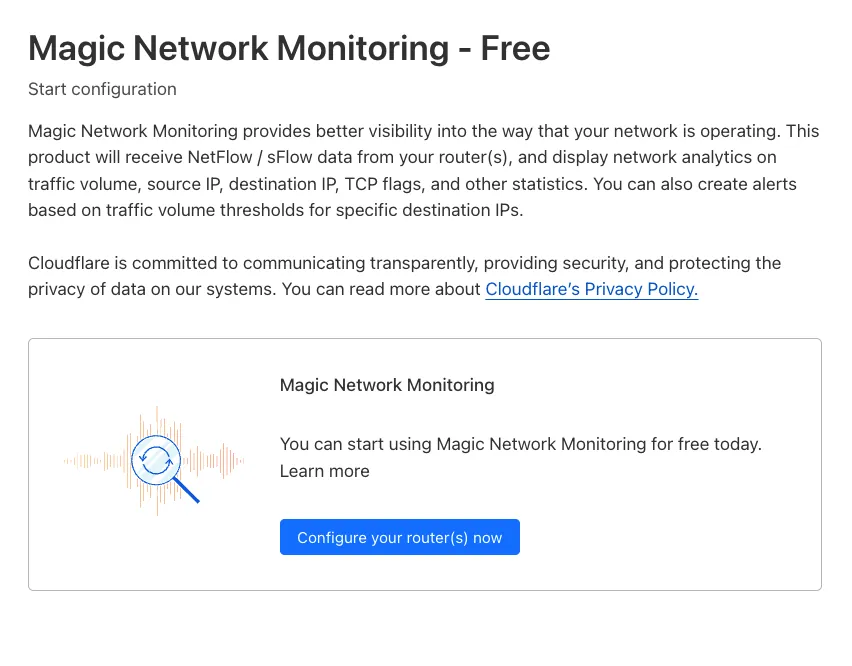Click the "Magic Network Monitoring - Free" page title
This screenshot has width=852, height=666.
tap(289, 48)
